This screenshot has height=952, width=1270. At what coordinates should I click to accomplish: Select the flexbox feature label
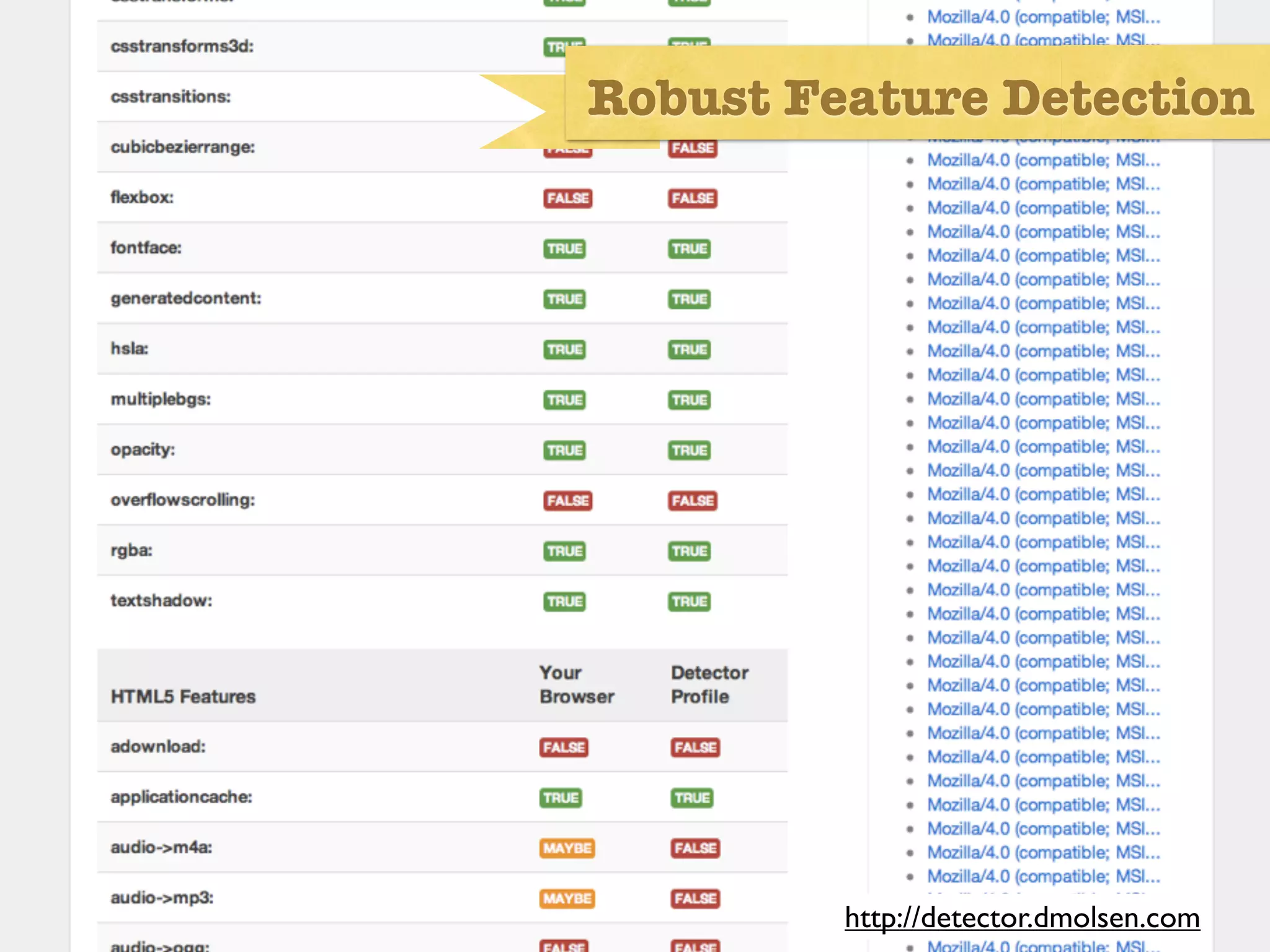point(142,198)
